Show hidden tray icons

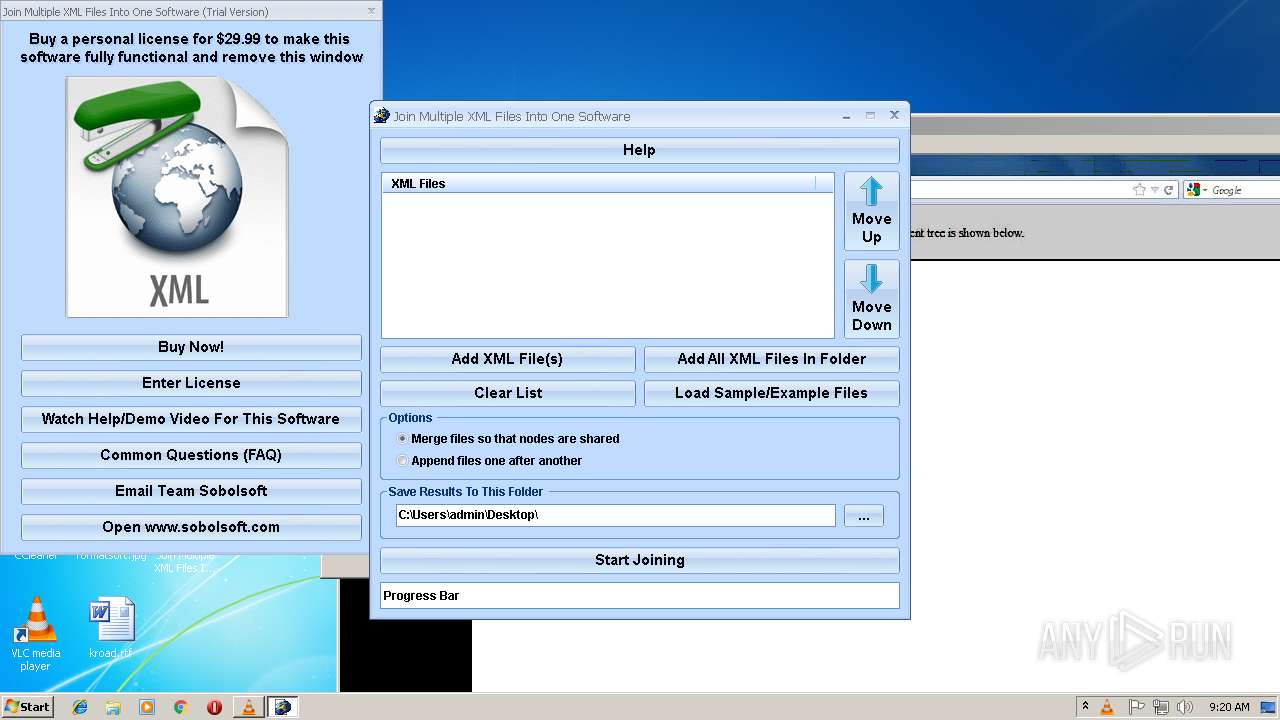click(x=1085, y=707)
